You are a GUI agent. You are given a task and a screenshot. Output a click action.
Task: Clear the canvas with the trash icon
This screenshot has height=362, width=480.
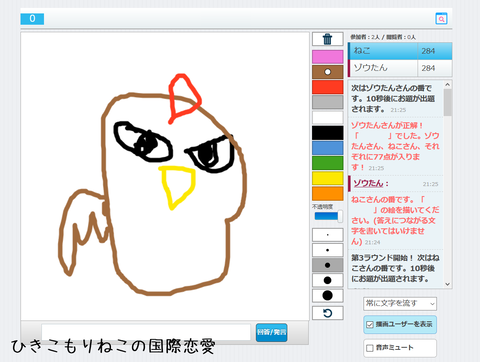click(x=327, y=39)
